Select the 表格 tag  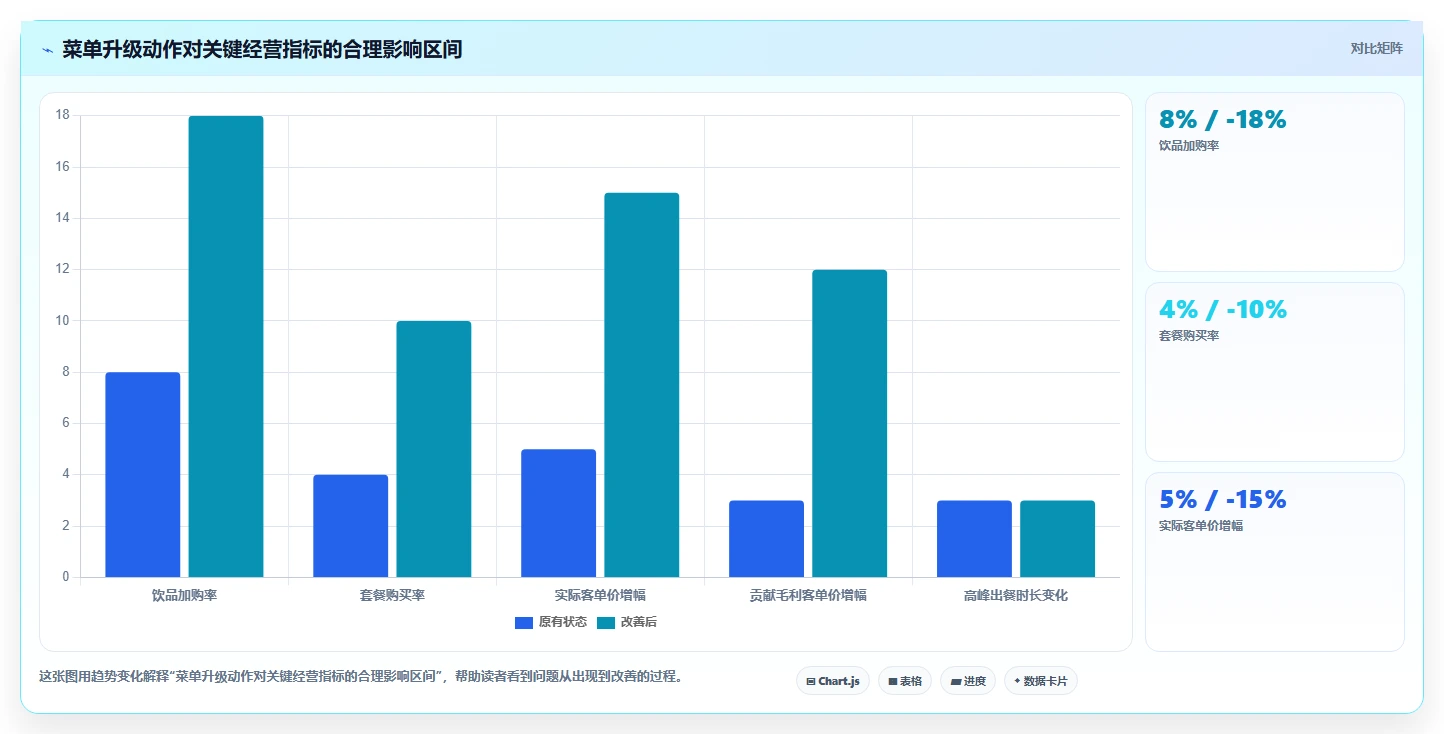[905, 681]
